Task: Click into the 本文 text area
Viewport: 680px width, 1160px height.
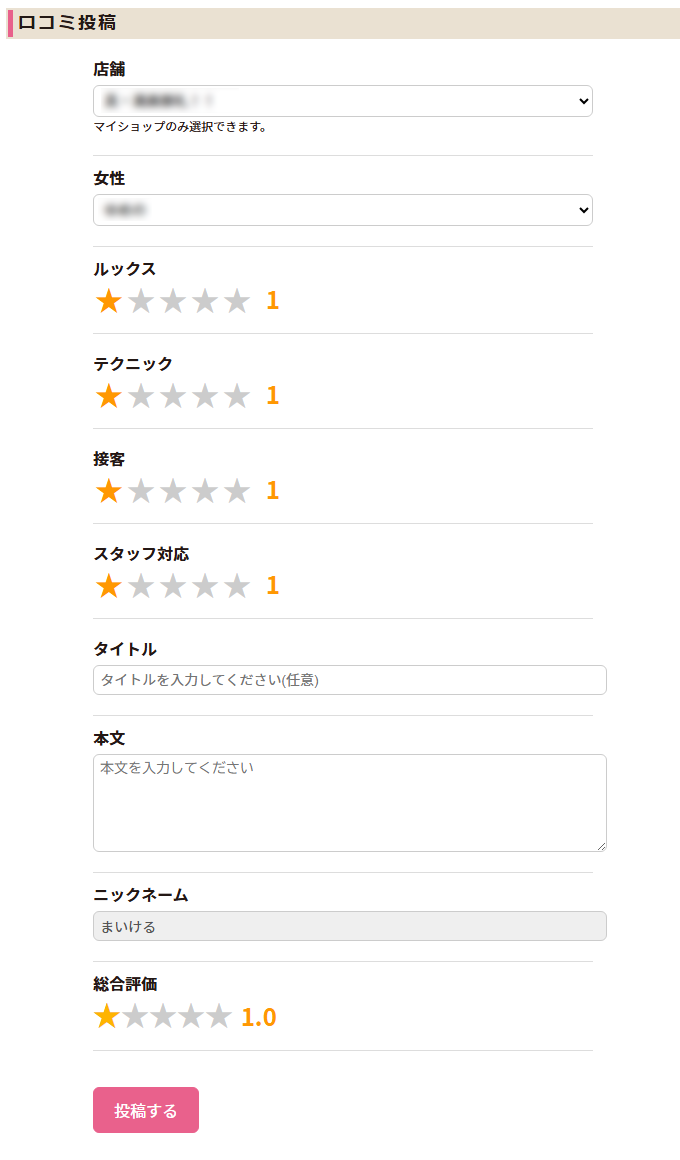Action: pyautogui.click(x=349, y=803)
